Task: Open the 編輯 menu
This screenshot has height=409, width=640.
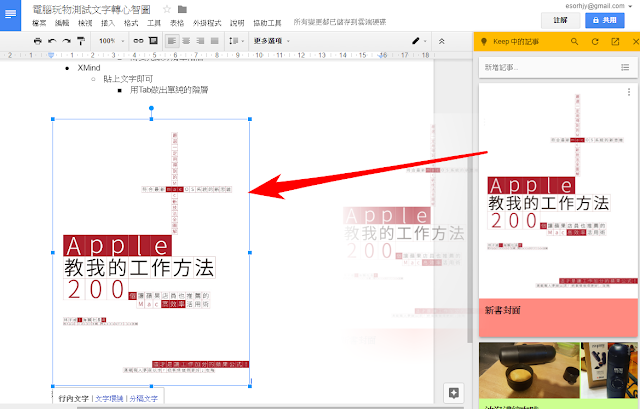Action: pos(62,23)
